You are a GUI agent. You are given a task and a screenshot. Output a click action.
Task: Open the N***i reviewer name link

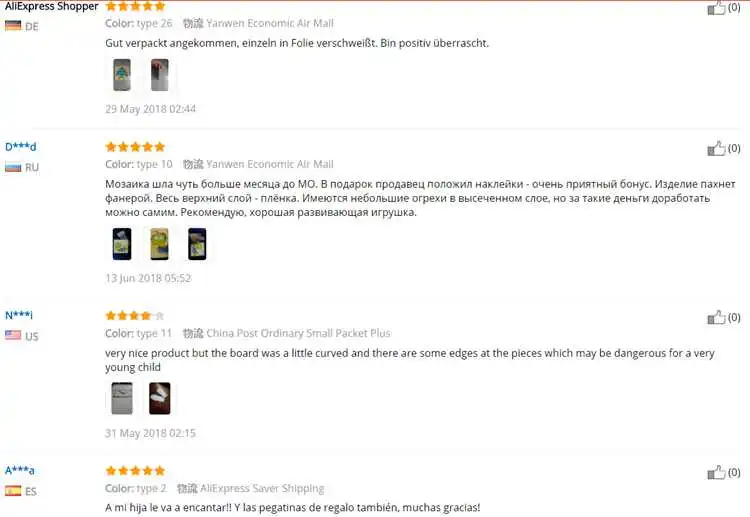(19, 315)
